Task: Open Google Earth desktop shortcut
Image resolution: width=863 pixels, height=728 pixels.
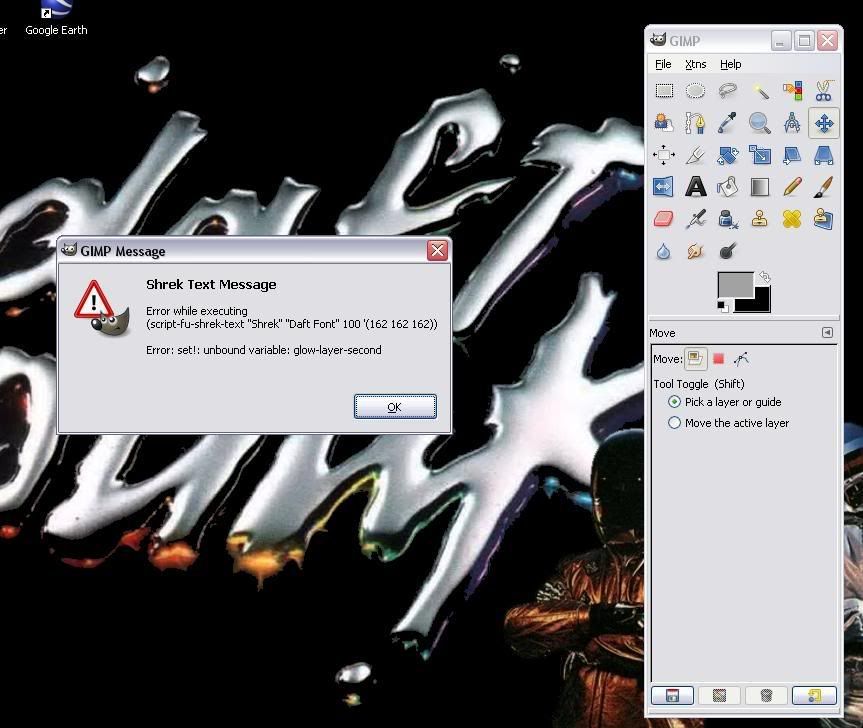Action: pos(56,19)
